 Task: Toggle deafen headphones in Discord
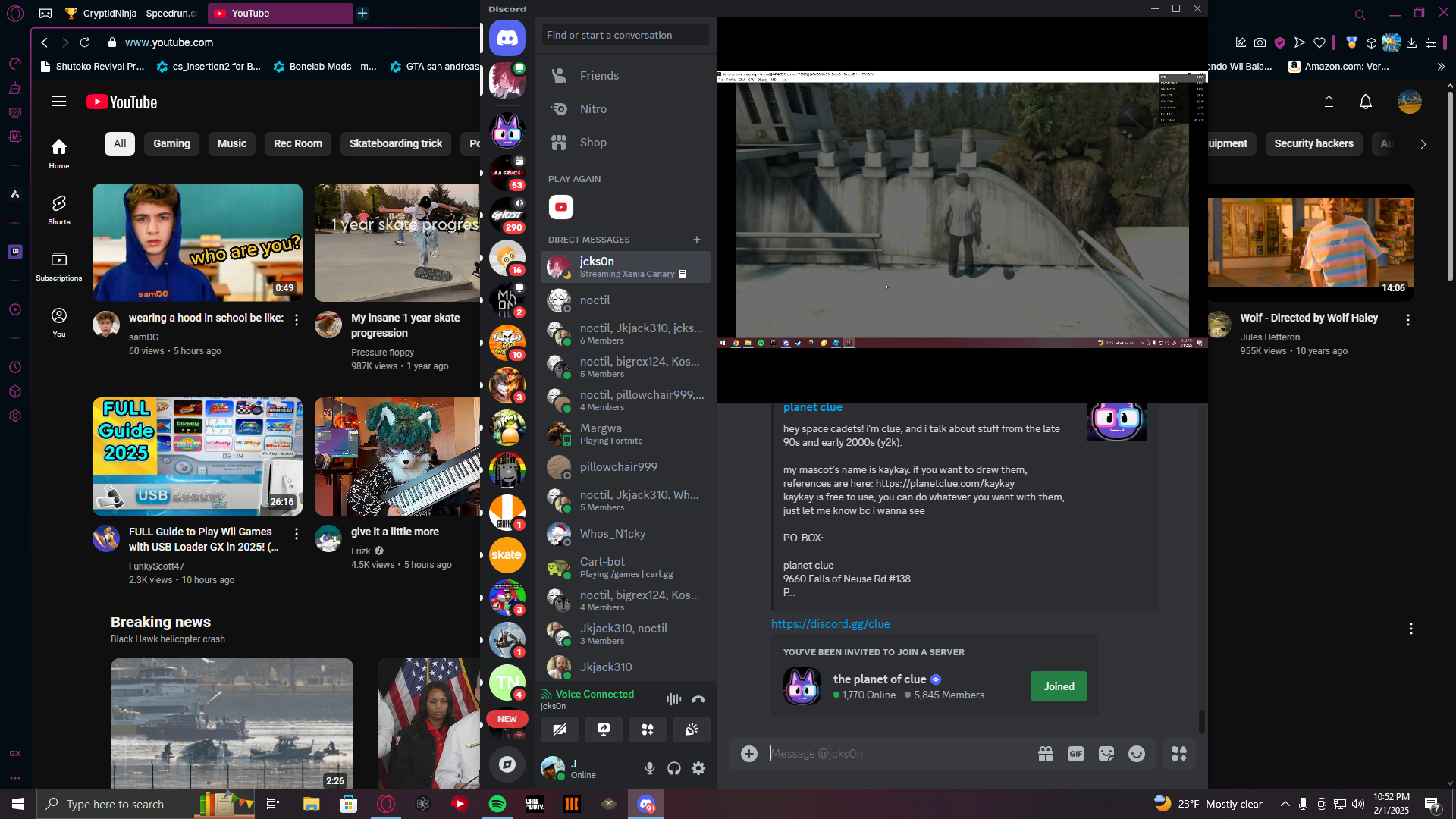pyautogui.click(x=674, y=768)
